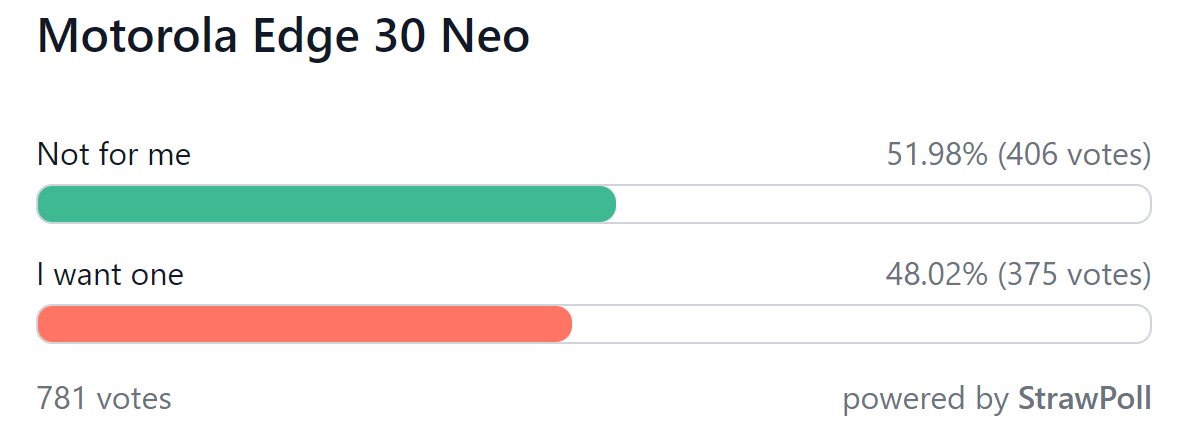This screenshot has width=1200, height=423.
Task: Click the right end of the red bar fill
Action: coord(566,324)
